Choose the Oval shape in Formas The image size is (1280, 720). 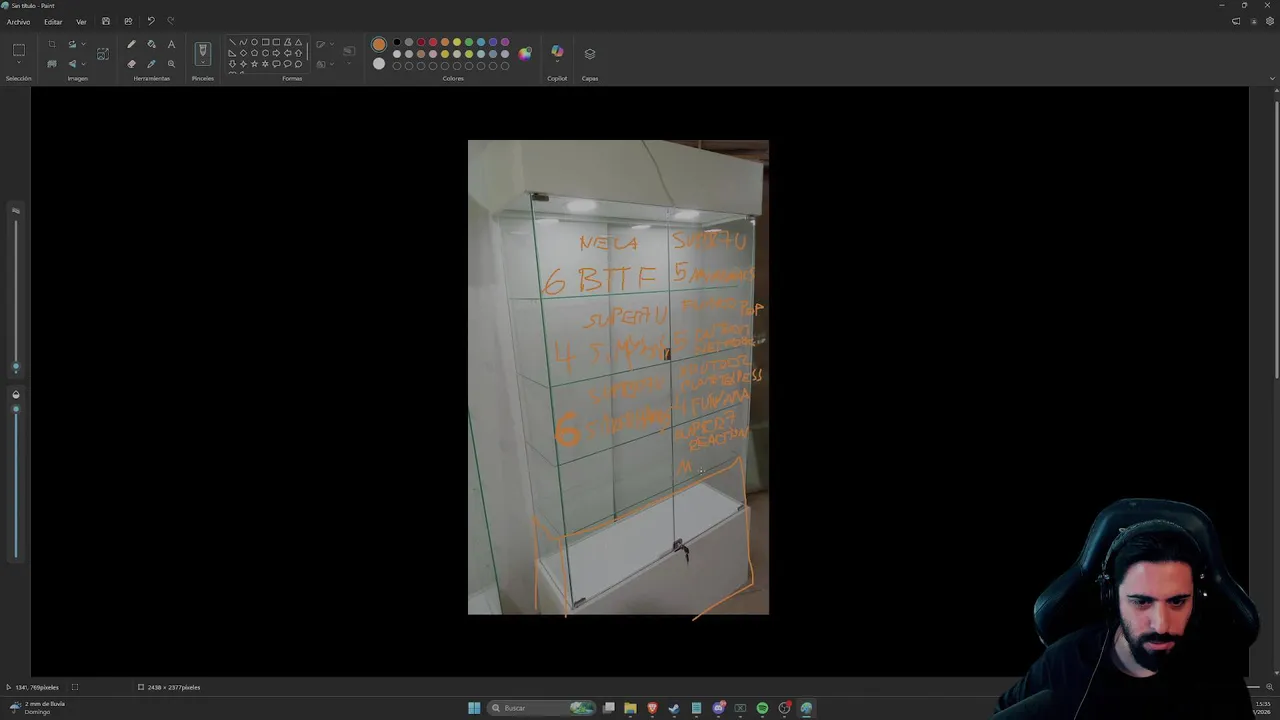click(254, 42)
